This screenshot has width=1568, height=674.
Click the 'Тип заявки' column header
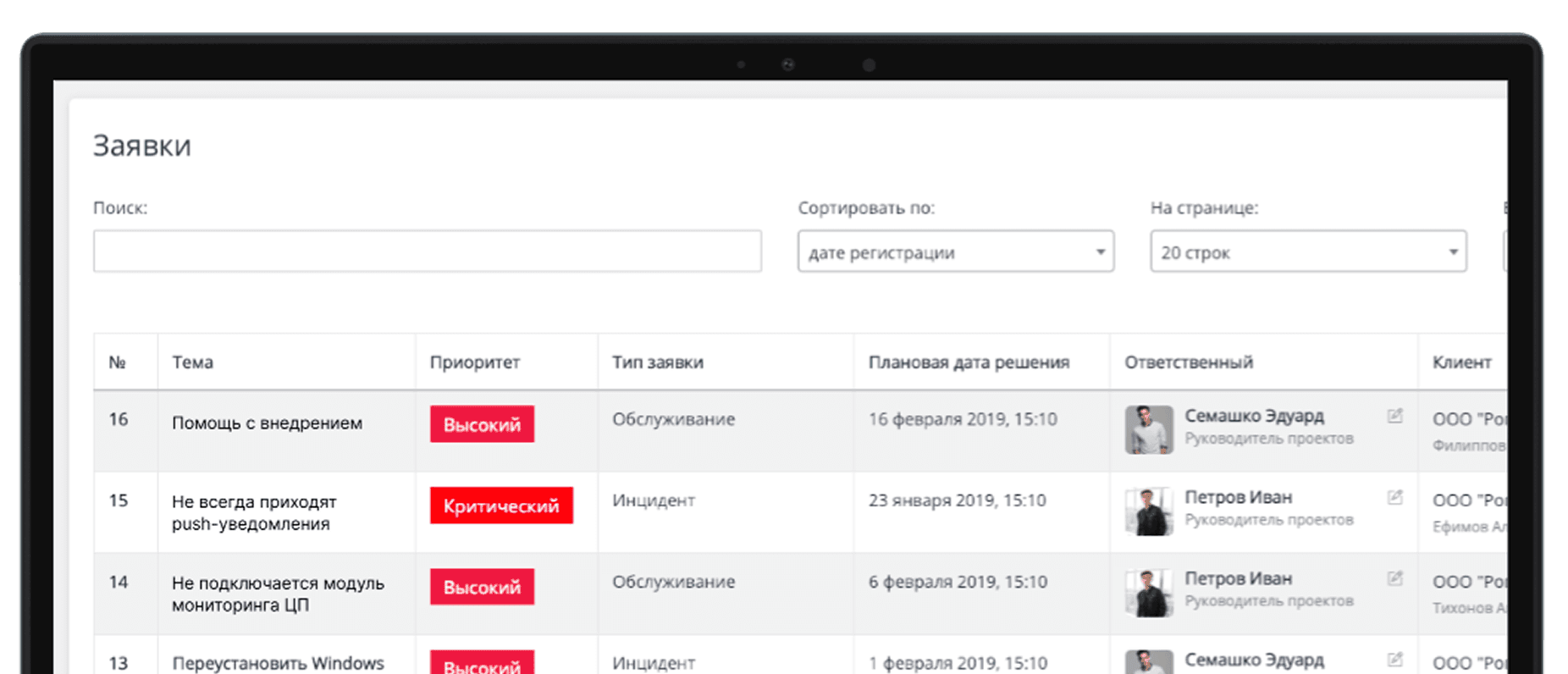pos(657,362)
